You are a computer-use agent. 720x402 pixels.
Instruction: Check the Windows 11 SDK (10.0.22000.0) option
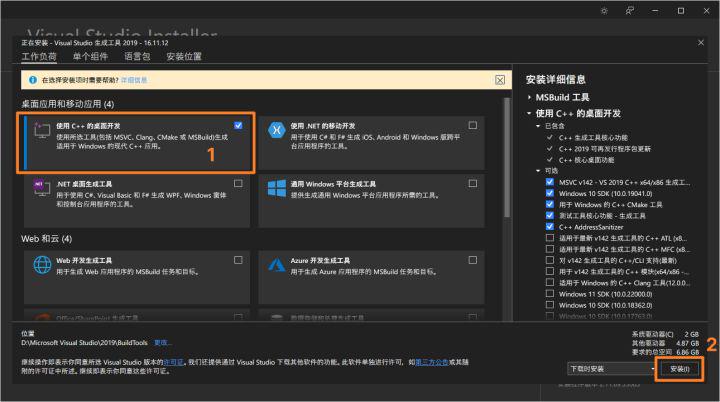(x=550, y=293)
